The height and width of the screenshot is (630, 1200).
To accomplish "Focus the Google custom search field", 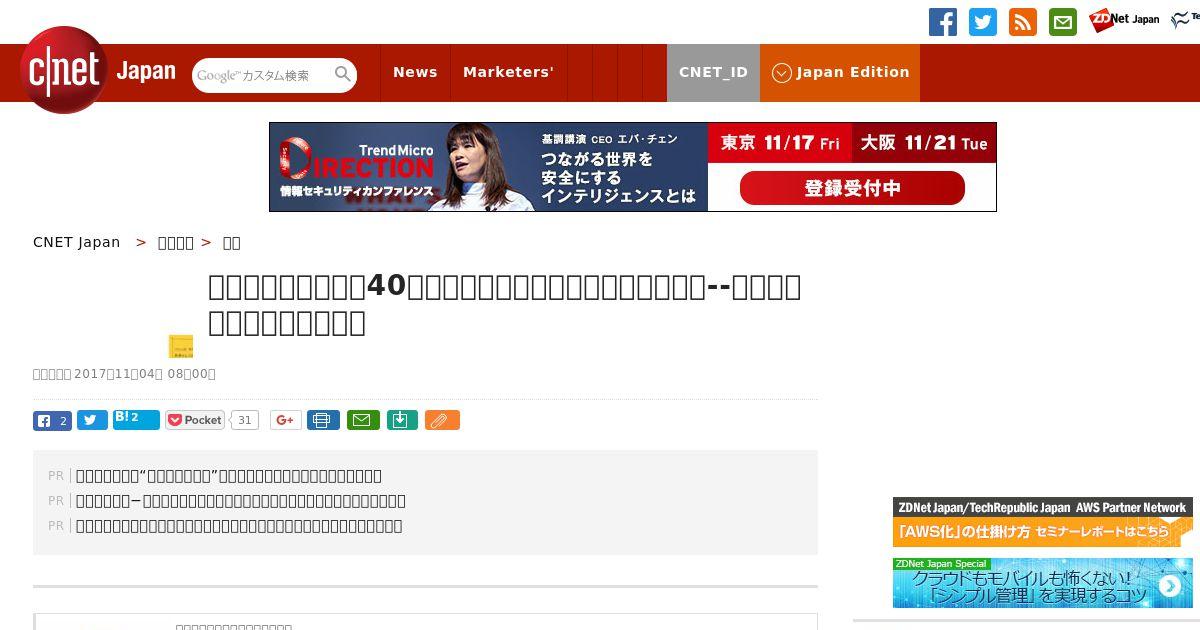I will [x=263, y=75].
